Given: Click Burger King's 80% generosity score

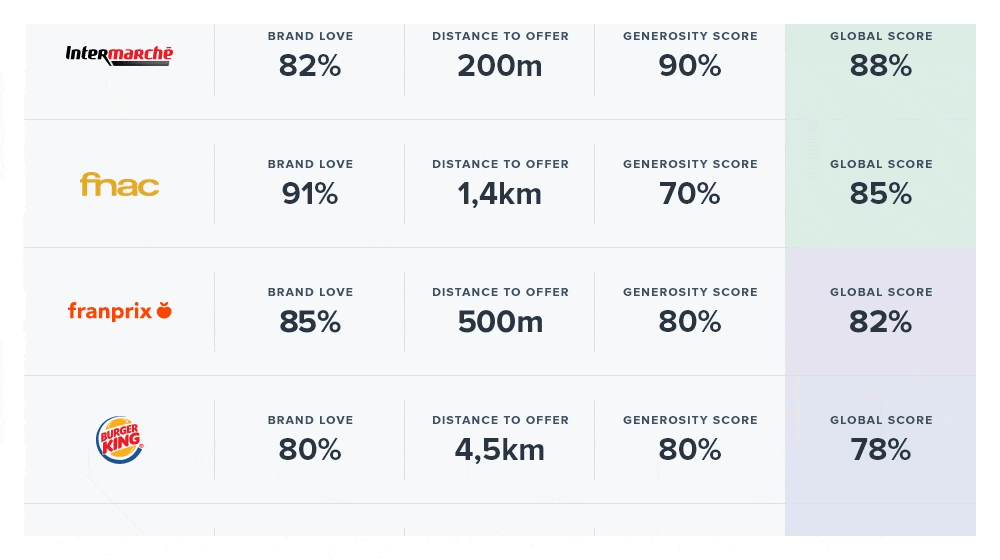Looking at the screenshot, I should click(690, 450).
